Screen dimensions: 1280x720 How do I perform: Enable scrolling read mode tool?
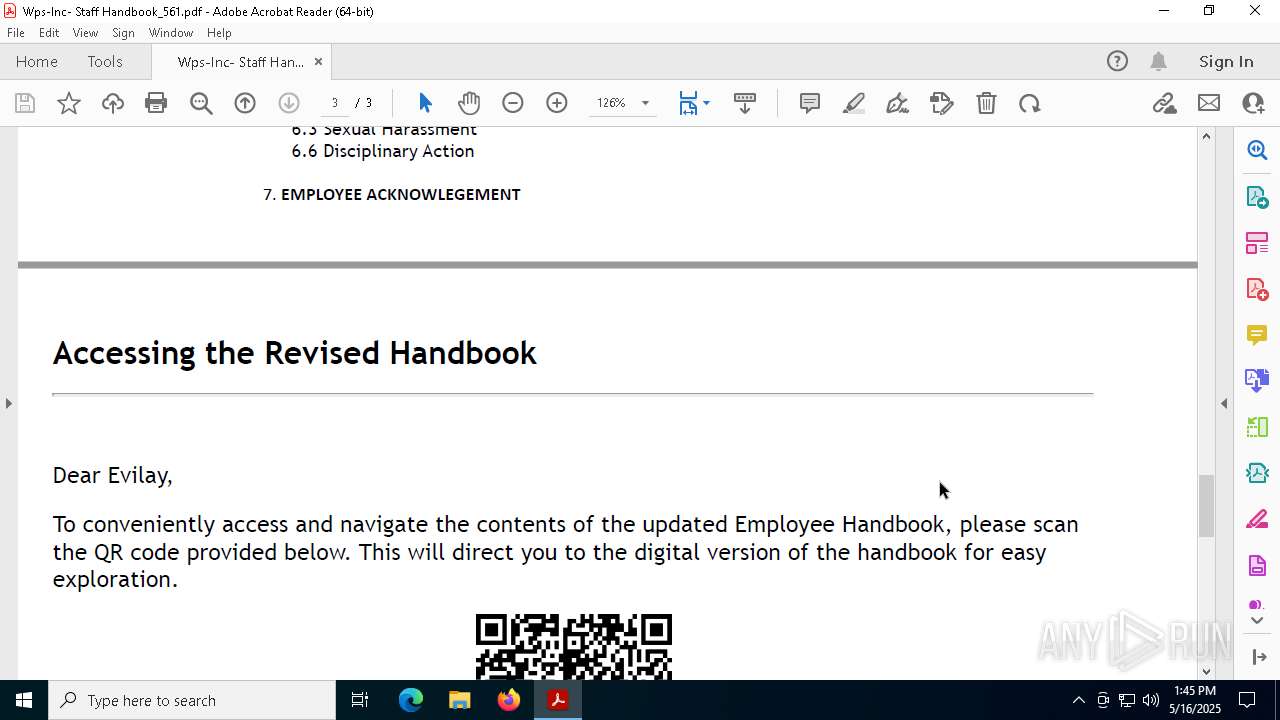(x=745, y=103)
